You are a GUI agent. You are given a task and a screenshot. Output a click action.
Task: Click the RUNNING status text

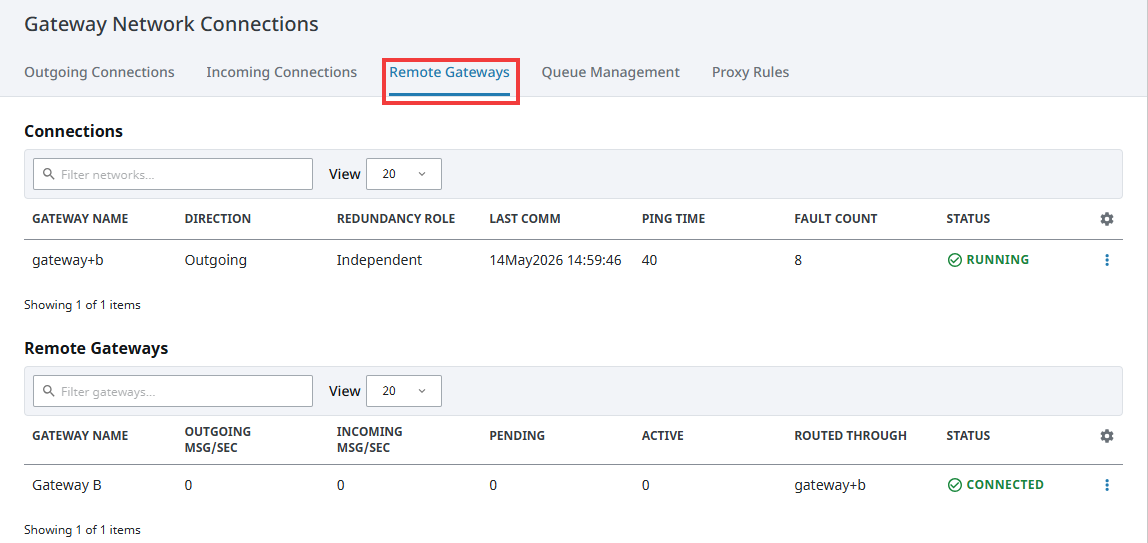coord(998,260)
